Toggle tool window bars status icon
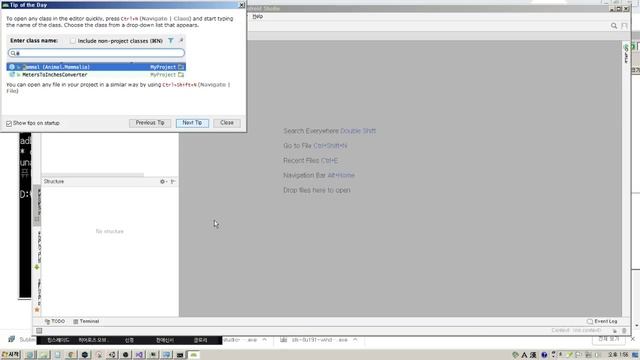The image size is (640, 360). (39, 331)
